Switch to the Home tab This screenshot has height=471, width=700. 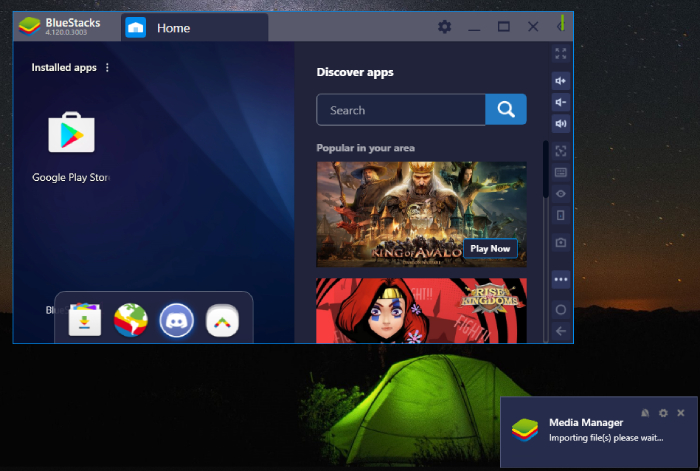pos(195,28)
